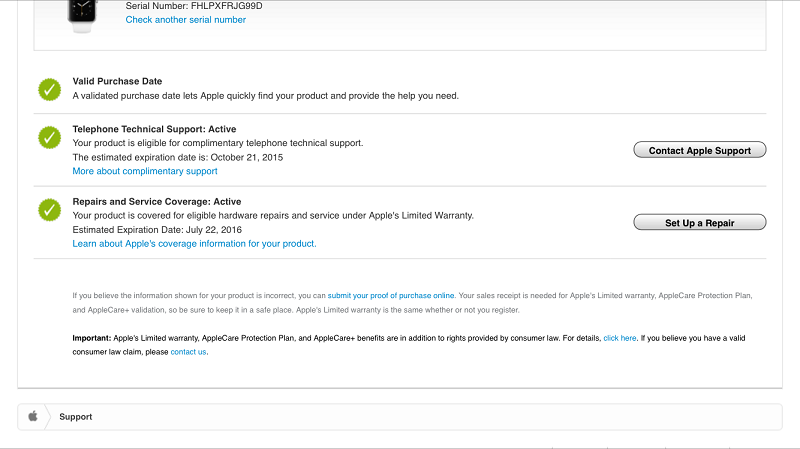Click green checkmark beside Valid Purchase Date
The height and width of the screenshot is (449, 800).
[x=50, y=90]
